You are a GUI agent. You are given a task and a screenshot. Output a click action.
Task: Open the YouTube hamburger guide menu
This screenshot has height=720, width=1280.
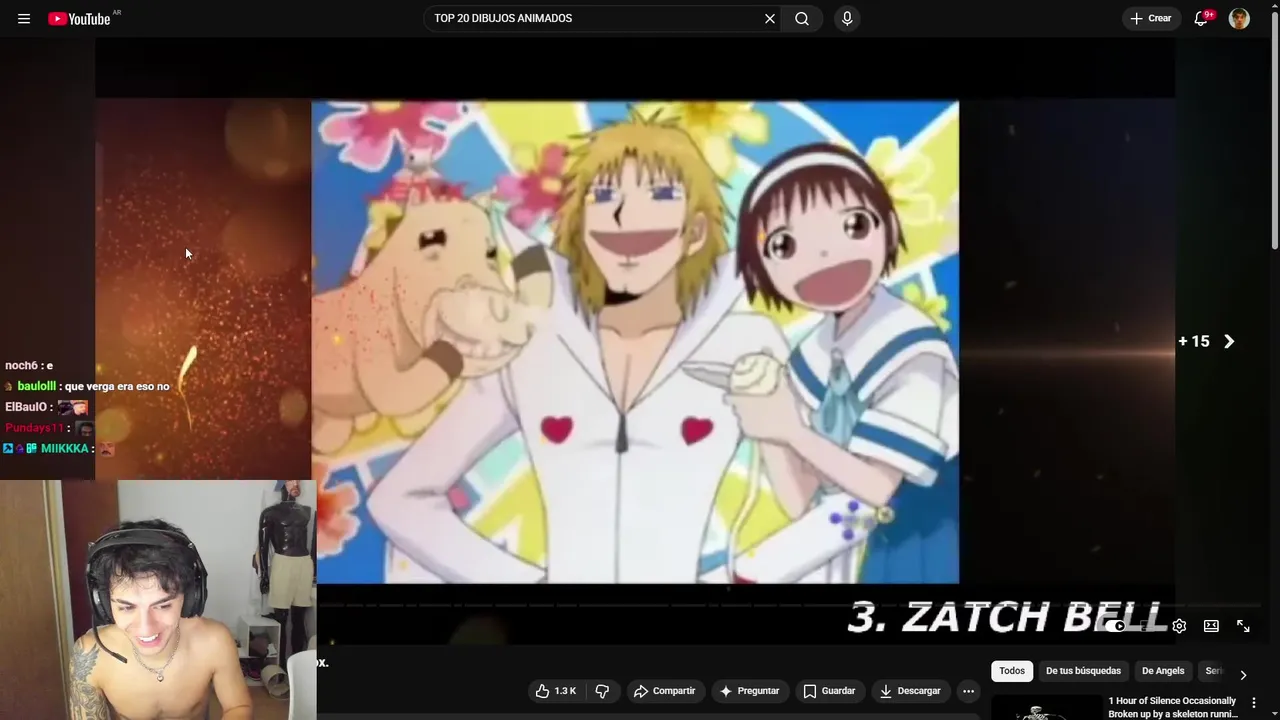[x=24, y=19]
